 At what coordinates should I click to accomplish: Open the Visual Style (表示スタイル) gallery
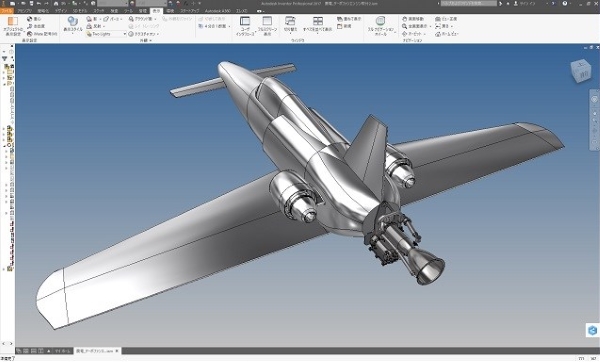[72, 25]
